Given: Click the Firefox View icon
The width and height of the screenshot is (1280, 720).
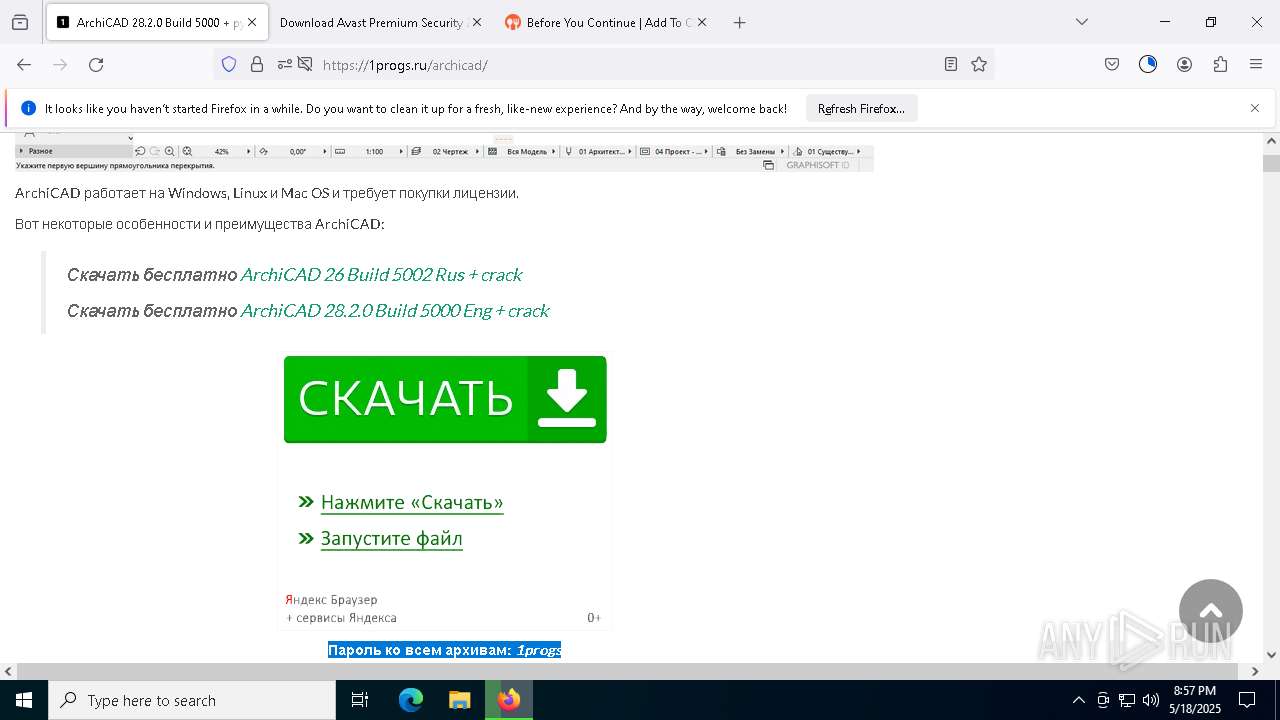Looking at the screenshot, I should pyautogui.click(x=20, y=22).
